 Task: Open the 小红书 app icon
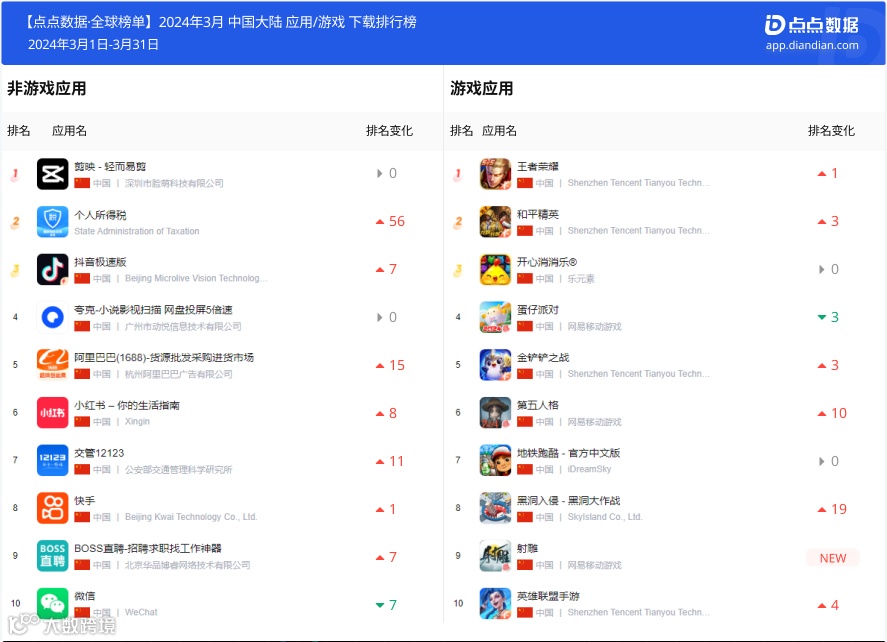coord(53,413)
